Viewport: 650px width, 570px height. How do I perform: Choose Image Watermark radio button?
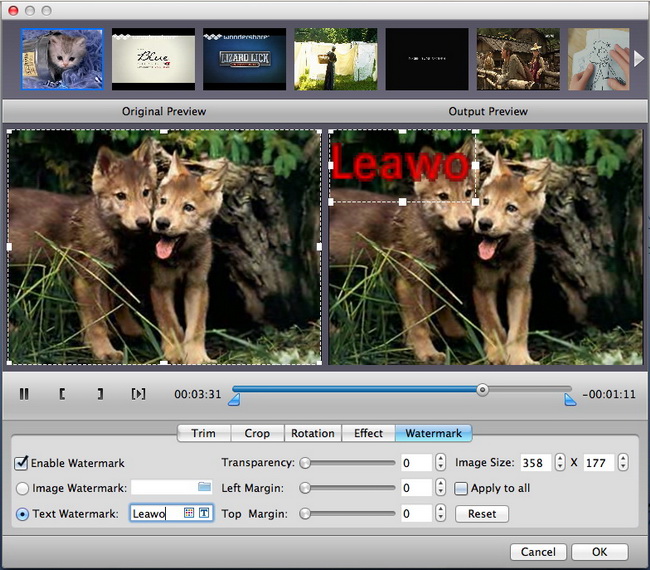tap(22, 488)
